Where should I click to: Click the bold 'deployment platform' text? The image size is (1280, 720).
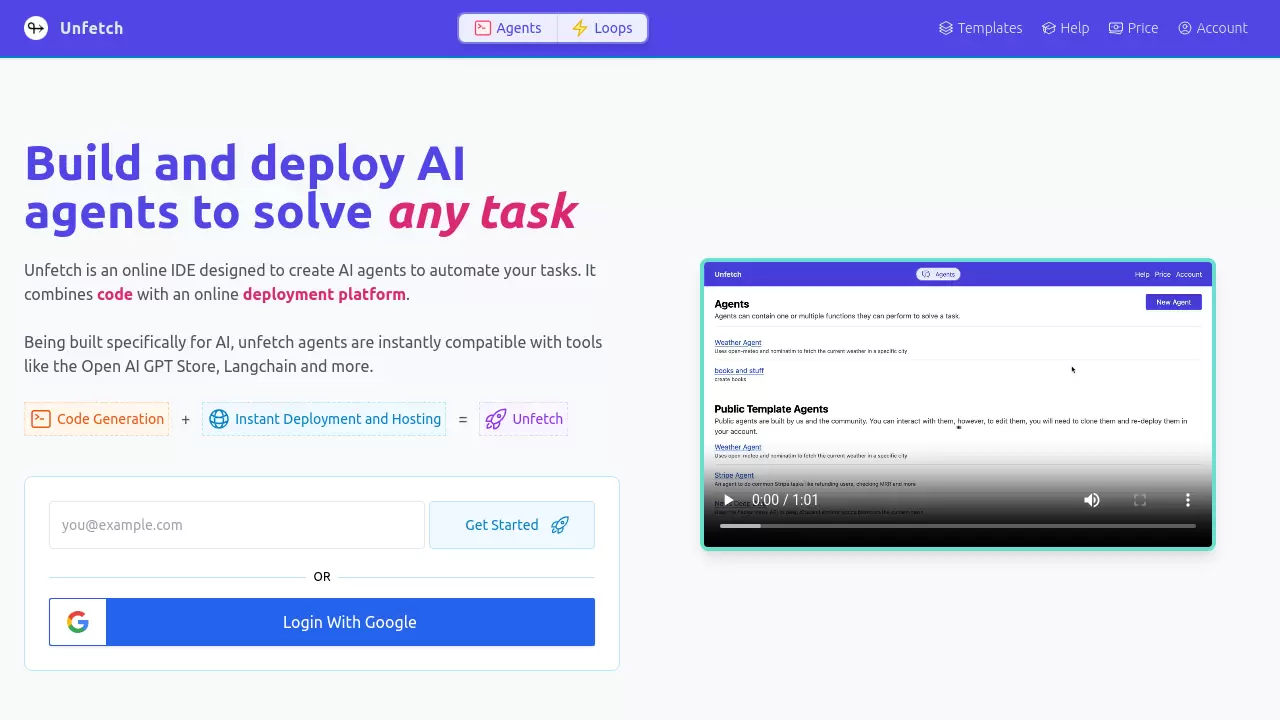[324, 294]
